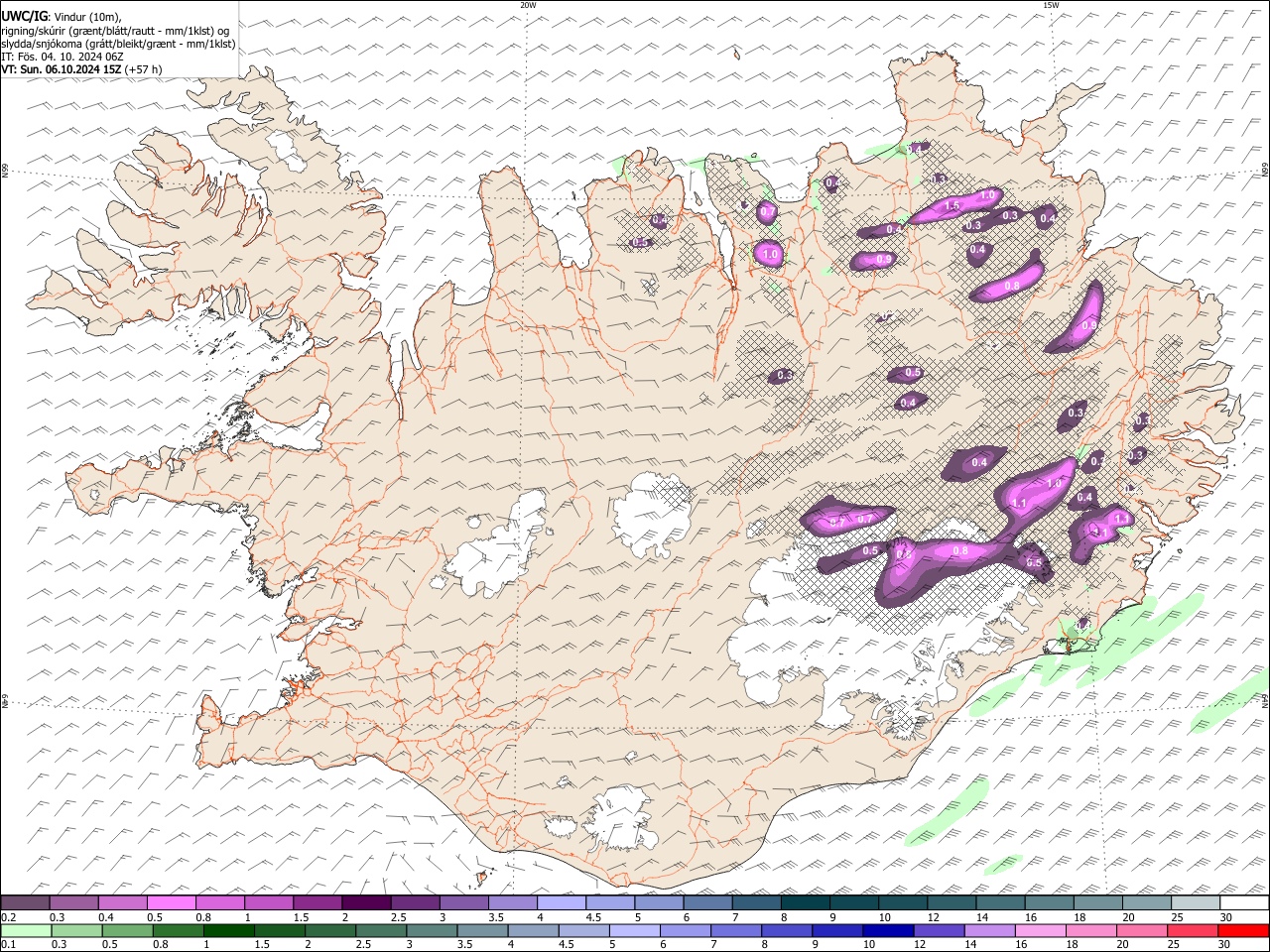Pick the 3.5 swatch in upper legend row

pos(512,903)
